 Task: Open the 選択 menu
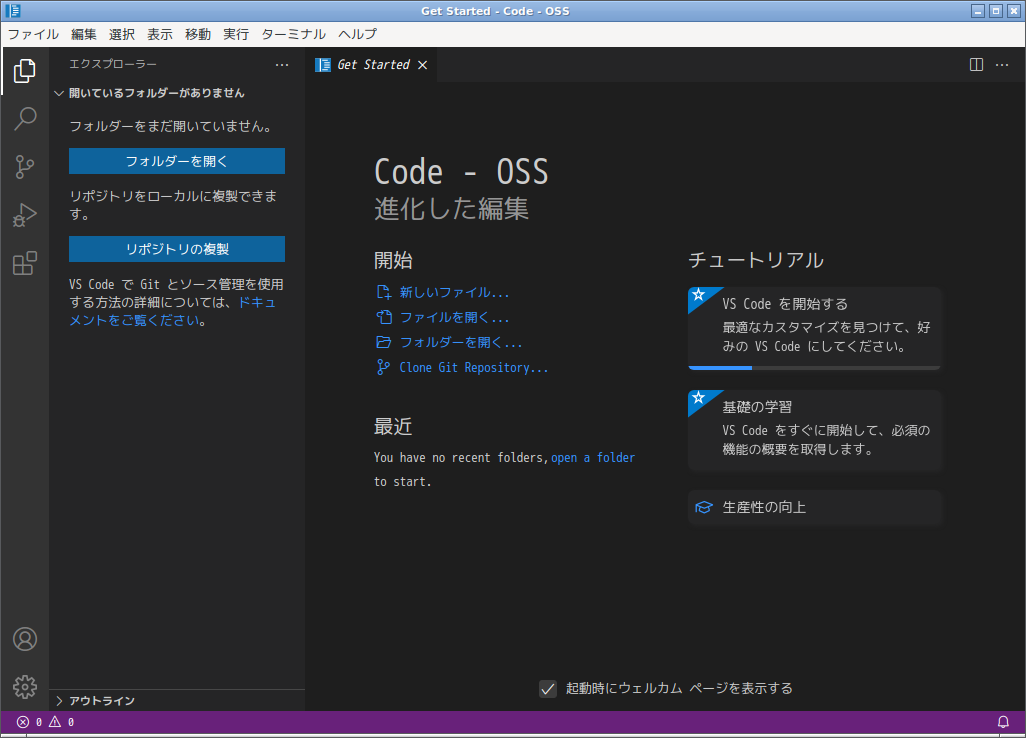(x=122, y=35)
